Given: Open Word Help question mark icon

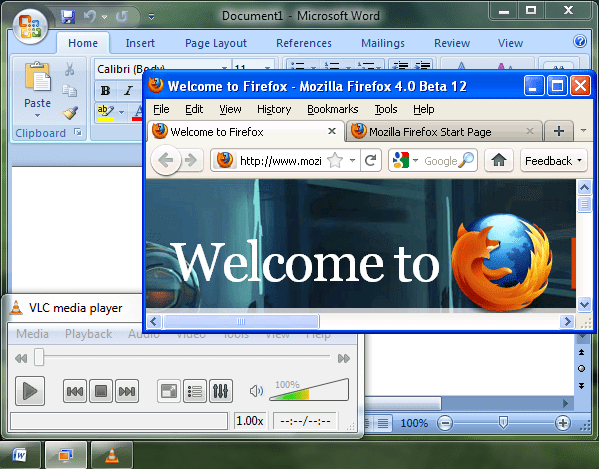Looking at the screenshot, I should tap(580, 41).
